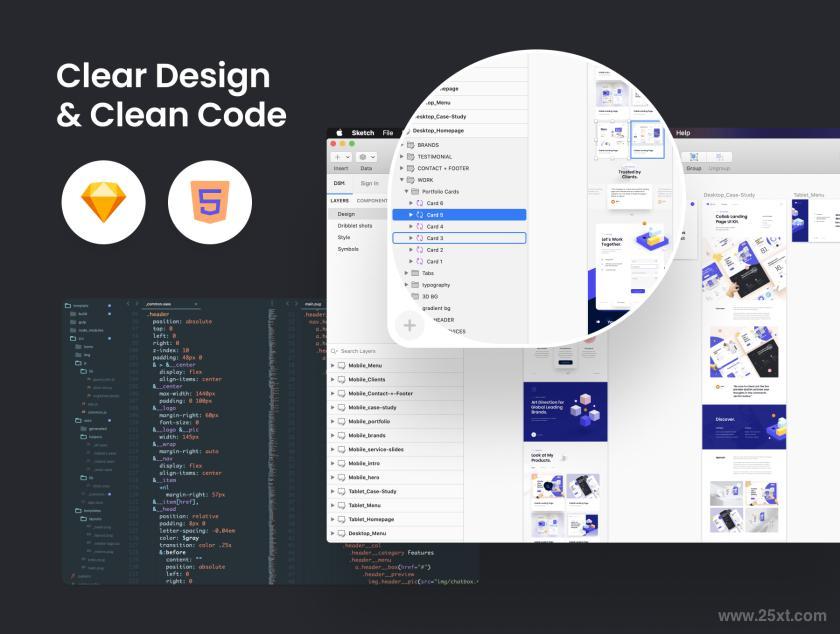Select the Tablet_Menu artboard title on canvas

point(808,195)
